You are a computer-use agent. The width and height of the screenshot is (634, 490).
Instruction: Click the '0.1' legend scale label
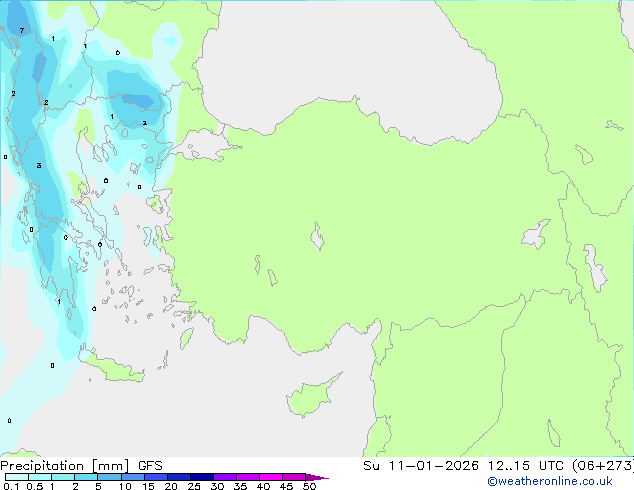tap(11, 486)
